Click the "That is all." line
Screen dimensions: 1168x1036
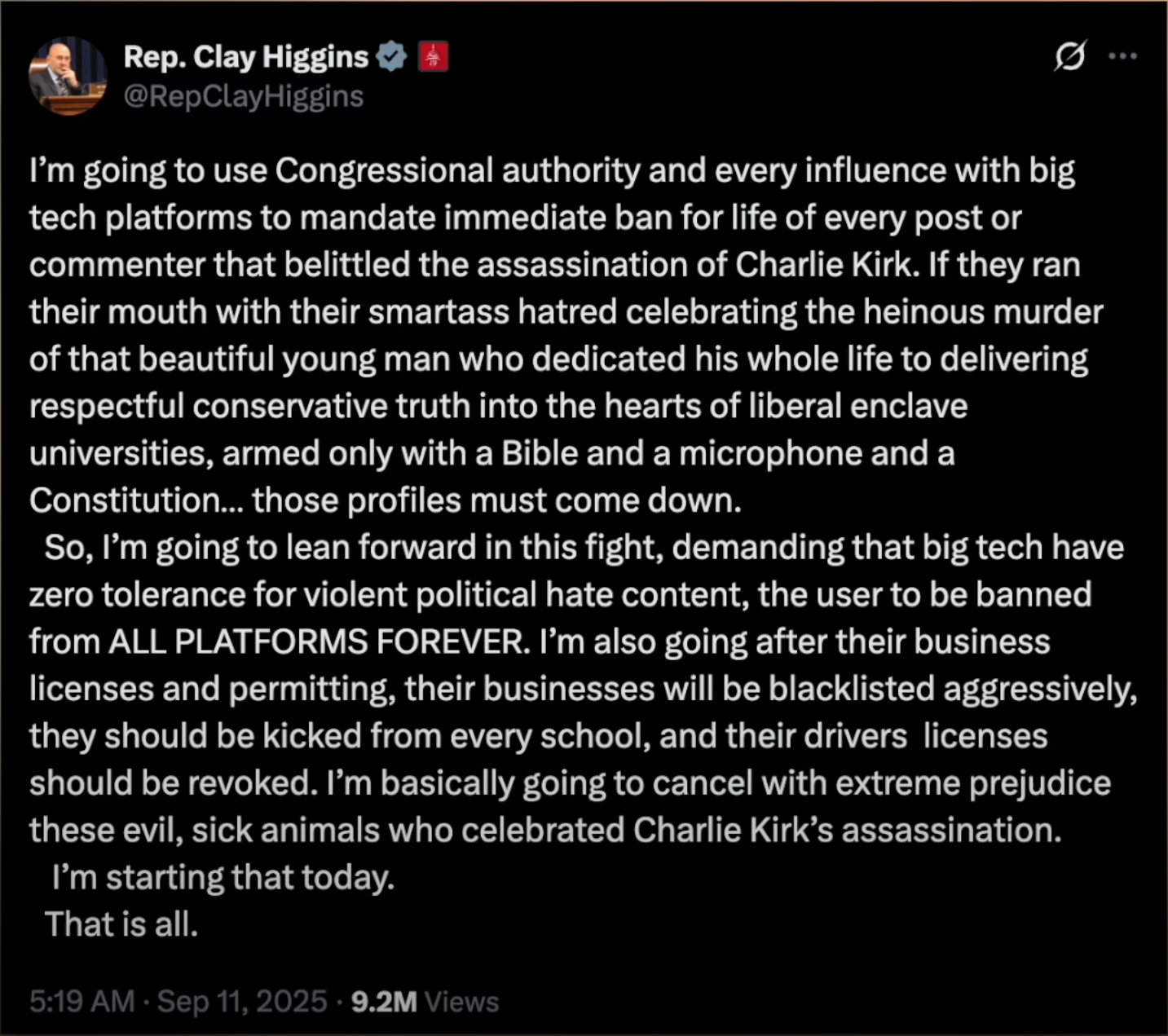coord(121,924)
